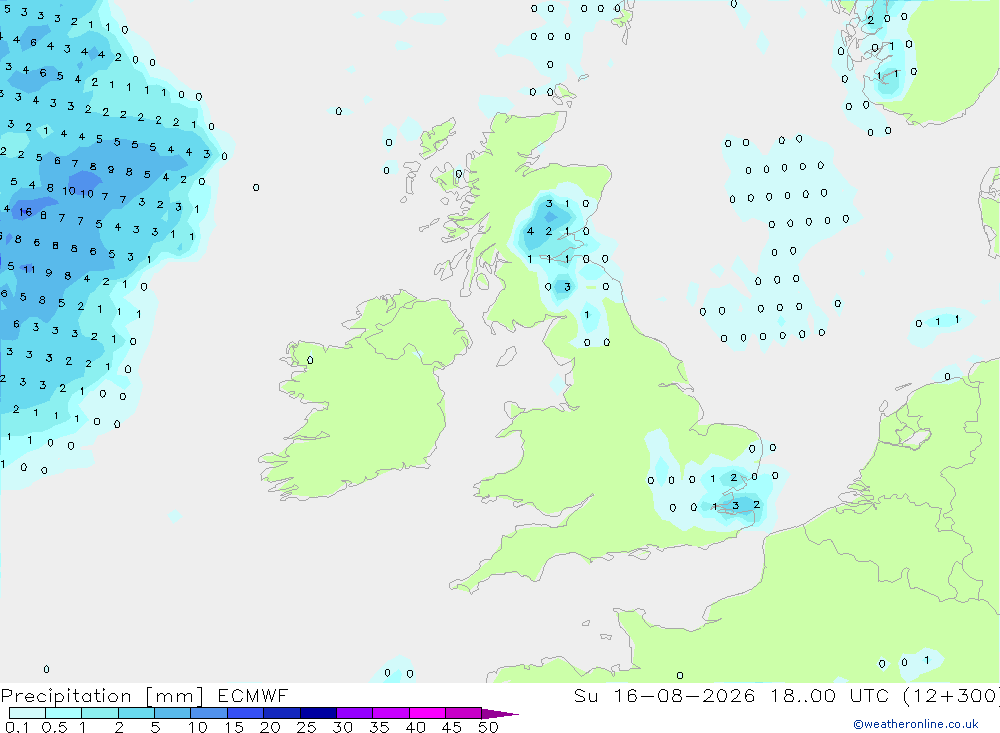Screen dimensions: 1000x733
Task: Select the '0' value off the northern French coast
Action: pyautogui.click(x=680, y=675)
